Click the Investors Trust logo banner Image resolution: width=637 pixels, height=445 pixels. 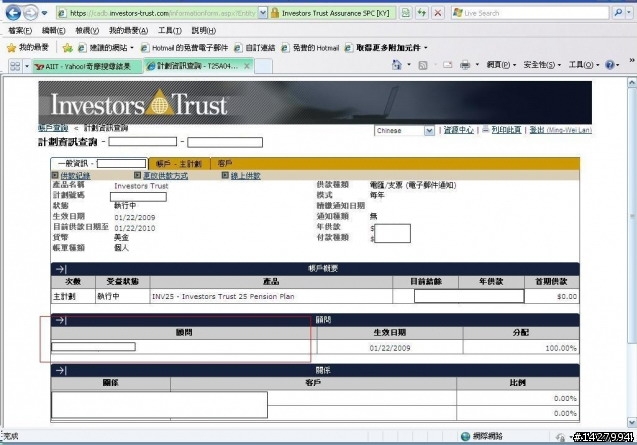[315, 102]
